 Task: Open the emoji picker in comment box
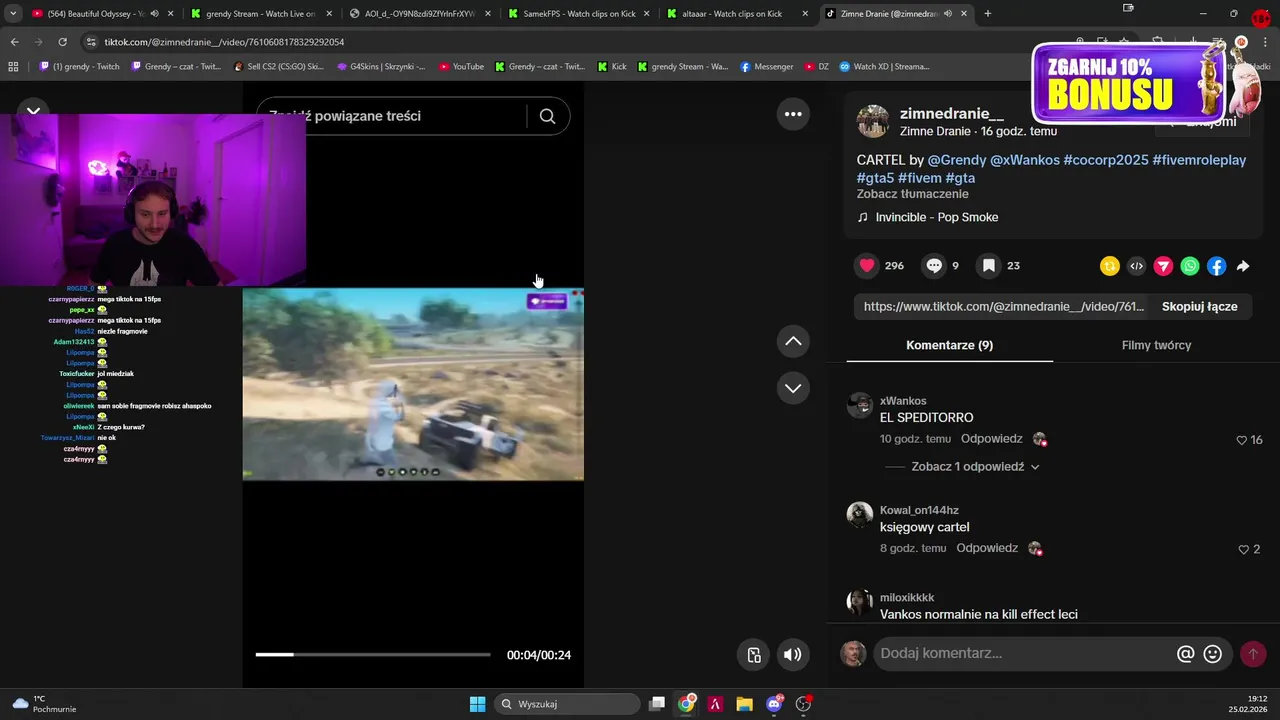coord(1213,654)
